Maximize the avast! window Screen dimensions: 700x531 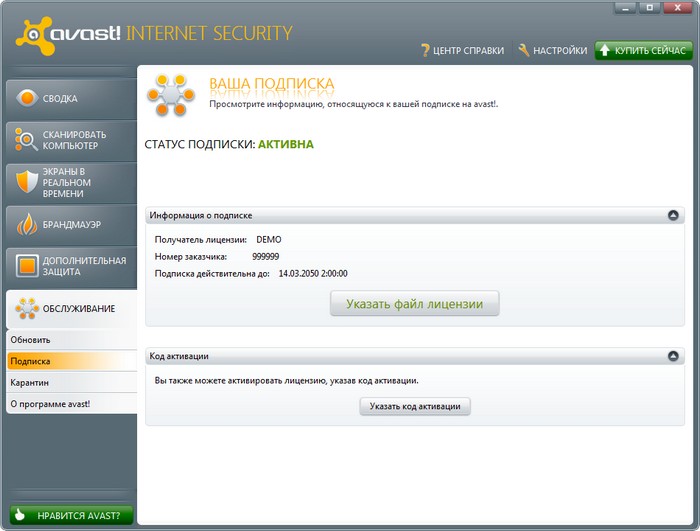pos(650,8)
